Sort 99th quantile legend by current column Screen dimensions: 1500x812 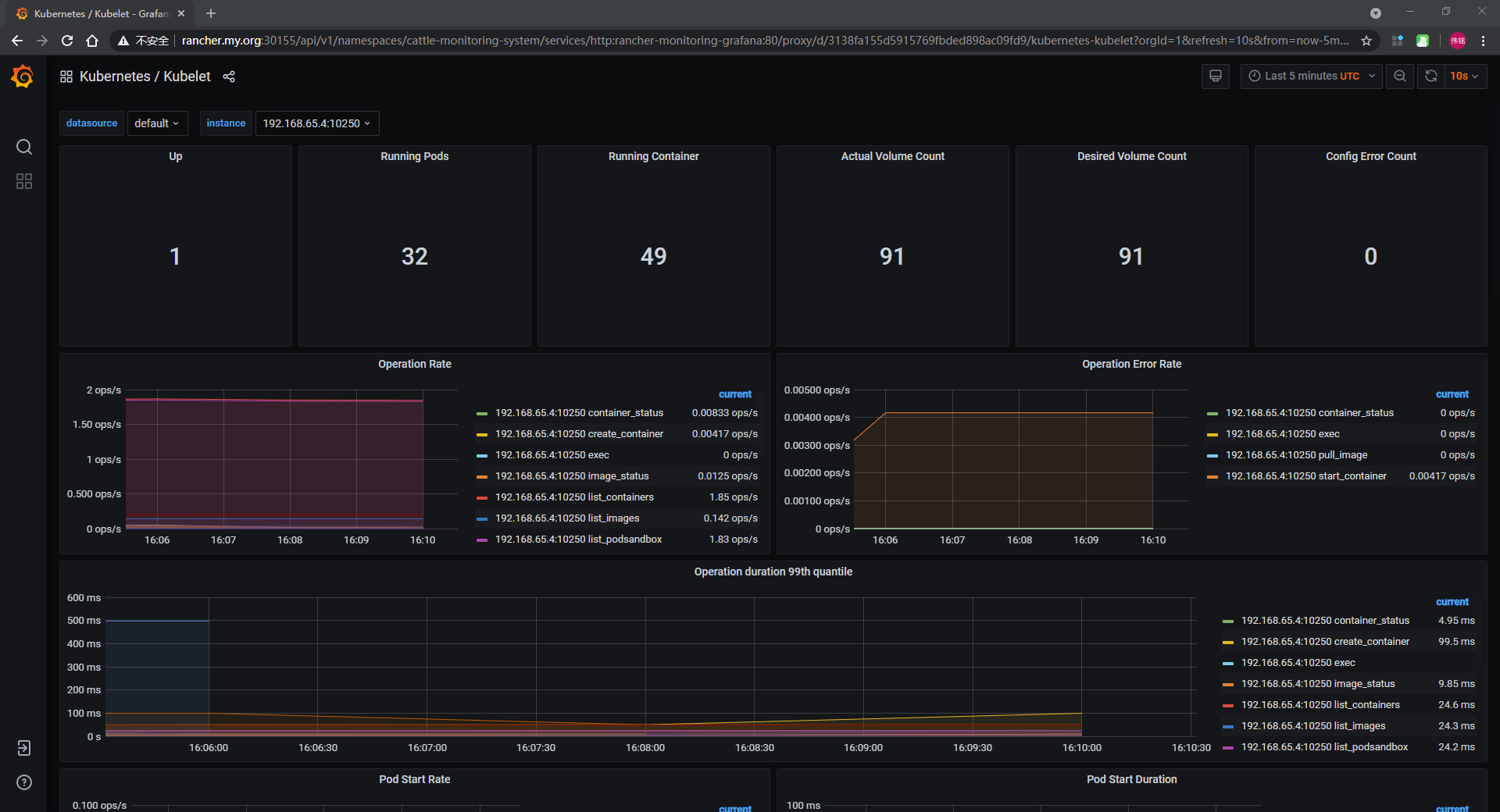click(x=1452, y=602)
